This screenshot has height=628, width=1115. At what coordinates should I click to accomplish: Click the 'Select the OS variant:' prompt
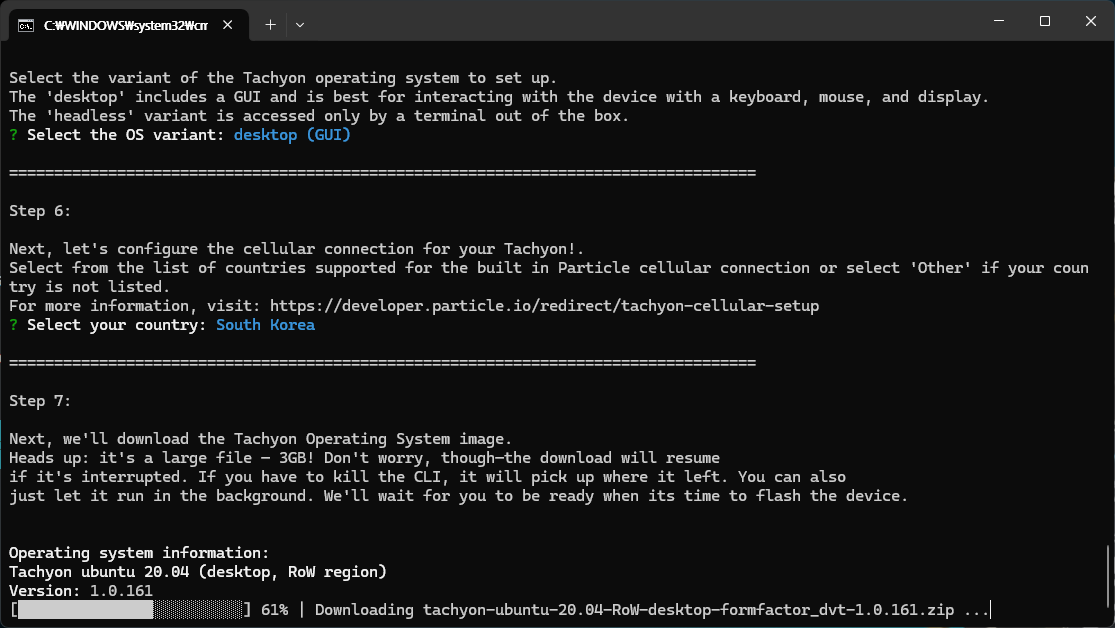(125, 135)
